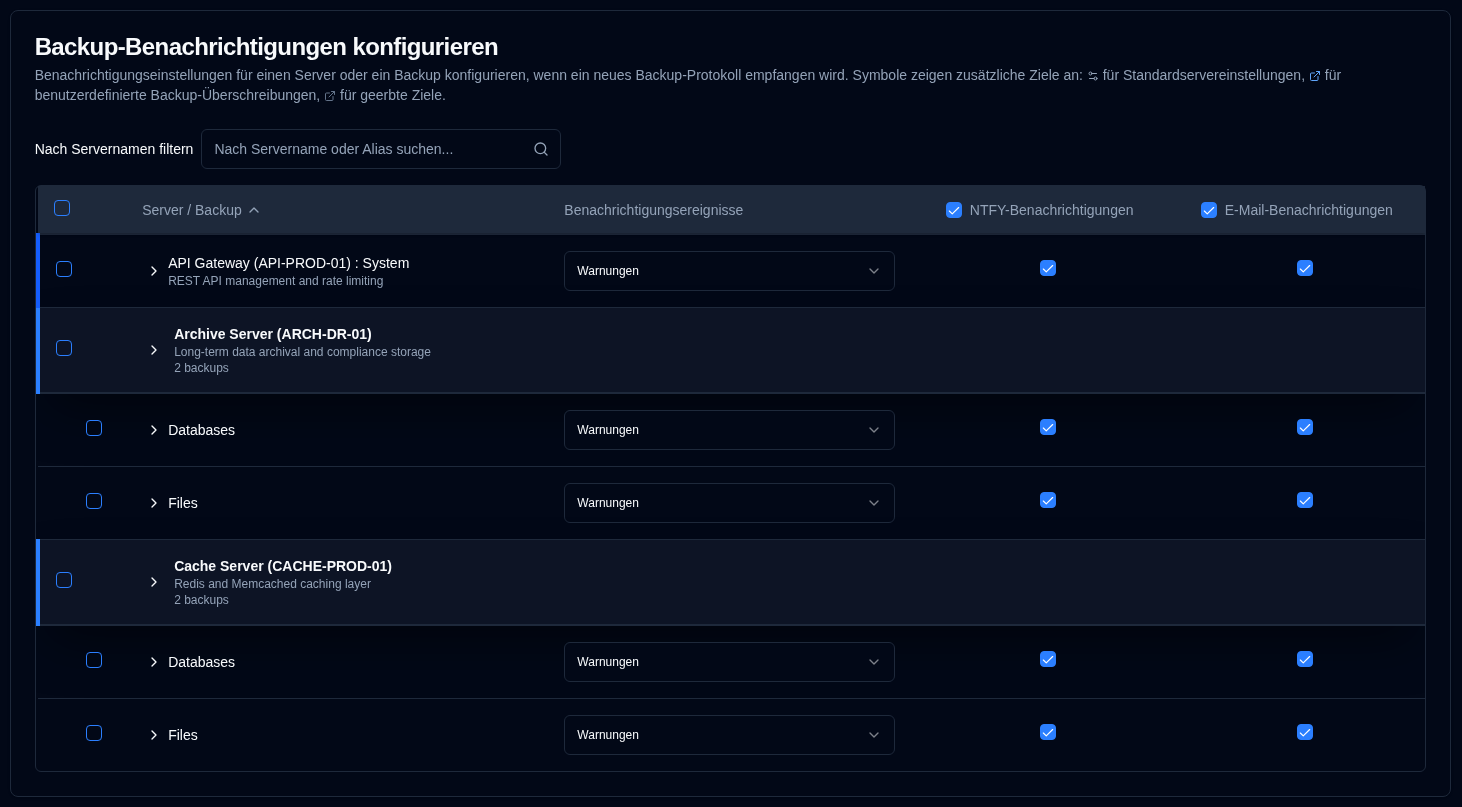Click the sort arrow beside Server / Backup
Screen dimensions: 1462x807
(x=254, y=210)
